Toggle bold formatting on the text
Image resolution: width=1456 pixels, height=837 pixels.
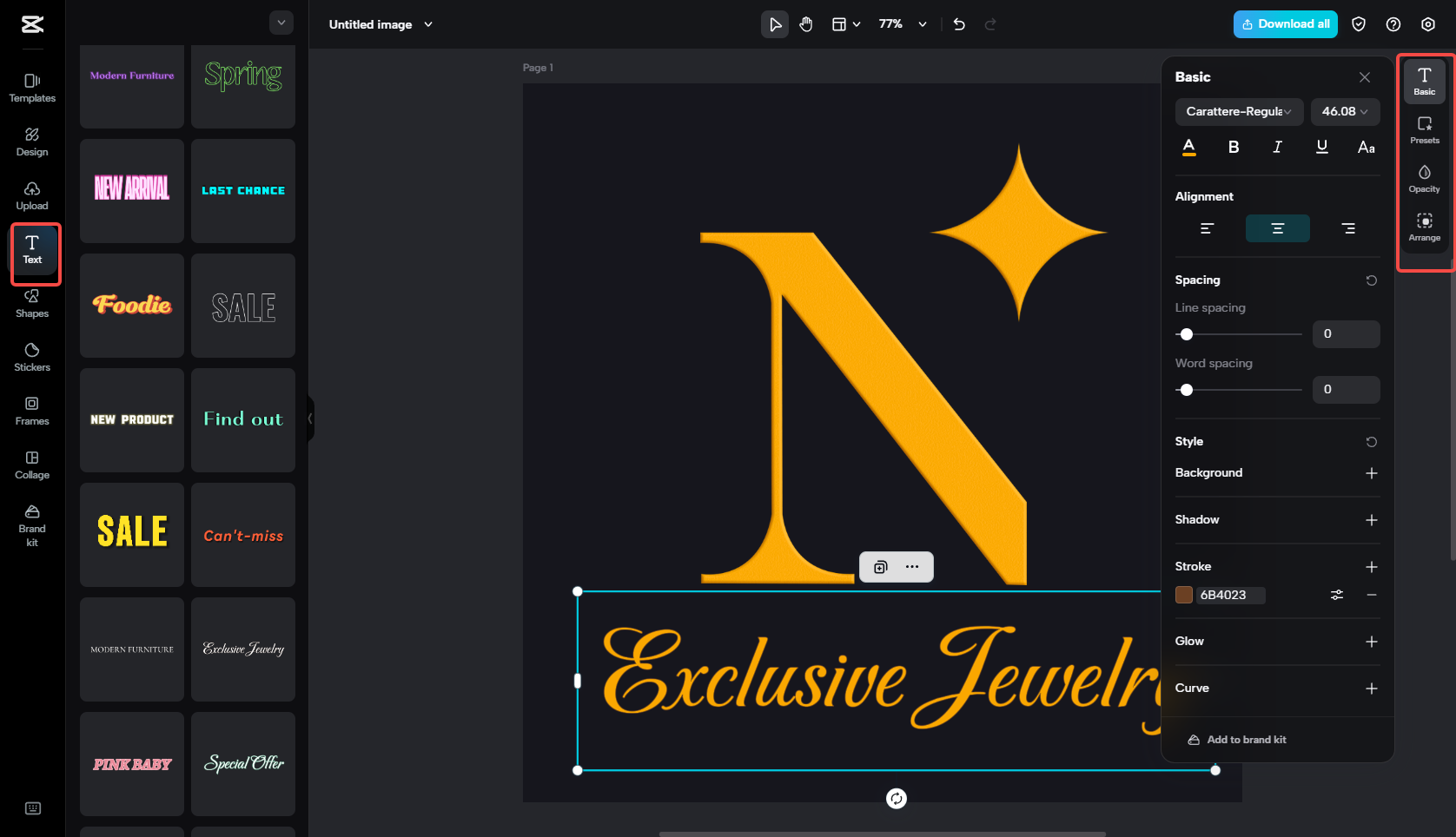[1233, 148]
